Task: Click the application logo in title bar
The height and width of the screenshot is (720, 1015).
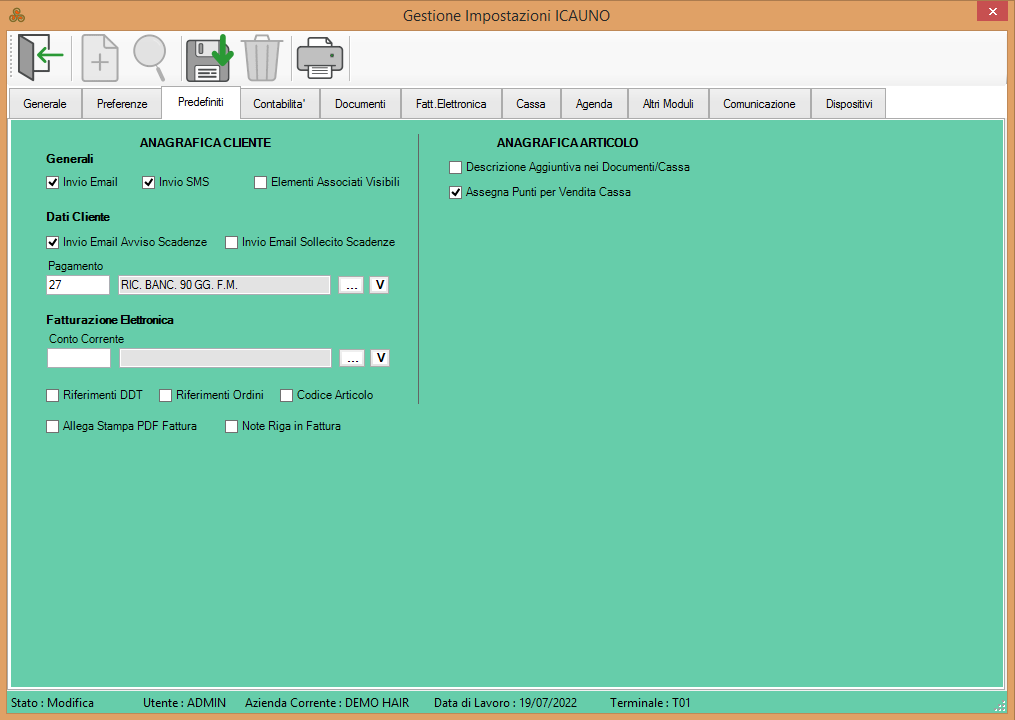Action: click(x=17, y=15)
